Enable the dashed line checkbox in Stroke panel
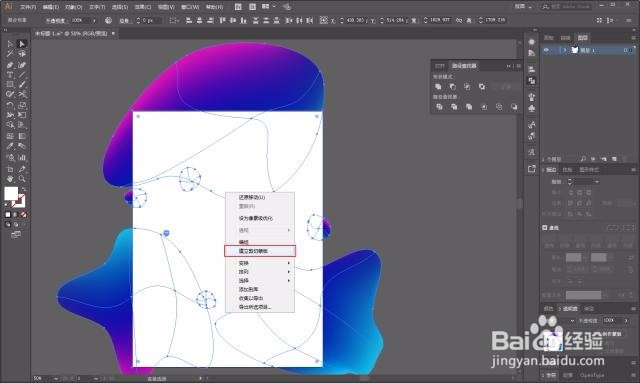640x383 pixels. [545, 227]
